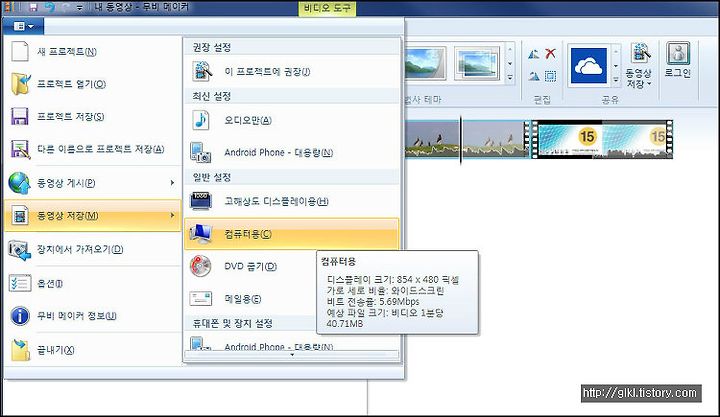This screenshot has height=417, width=720.
Task: Open 옵션(I) from file menu
Action: point(92,283)
